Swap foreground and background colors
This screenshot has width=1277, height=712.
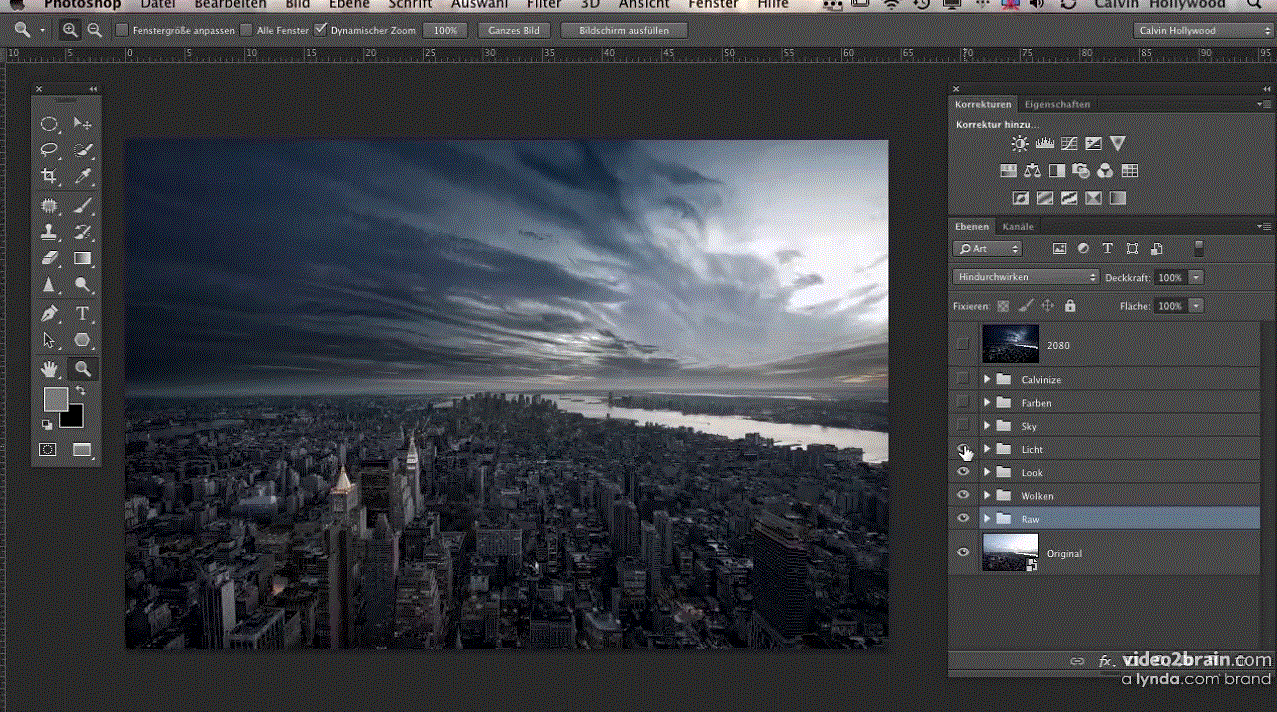click(x=80, y=391)
